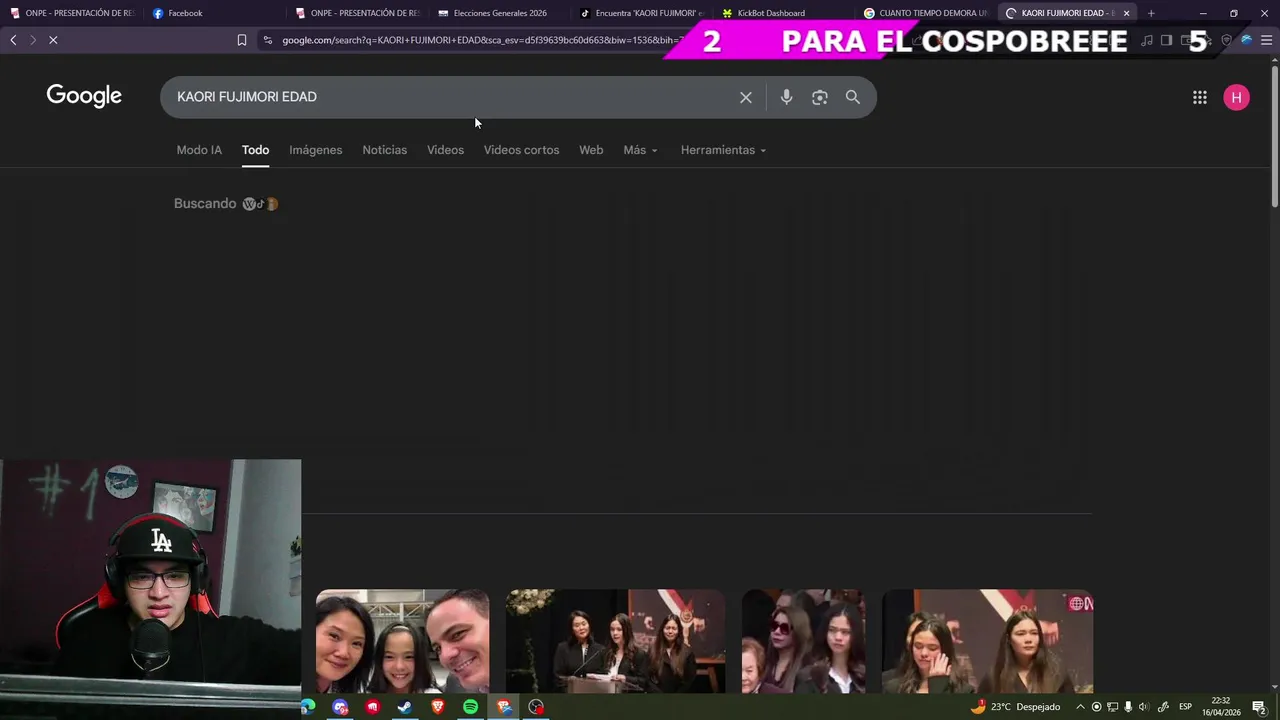
Task: Open the Google apps grid
Action: (1199, 97)
